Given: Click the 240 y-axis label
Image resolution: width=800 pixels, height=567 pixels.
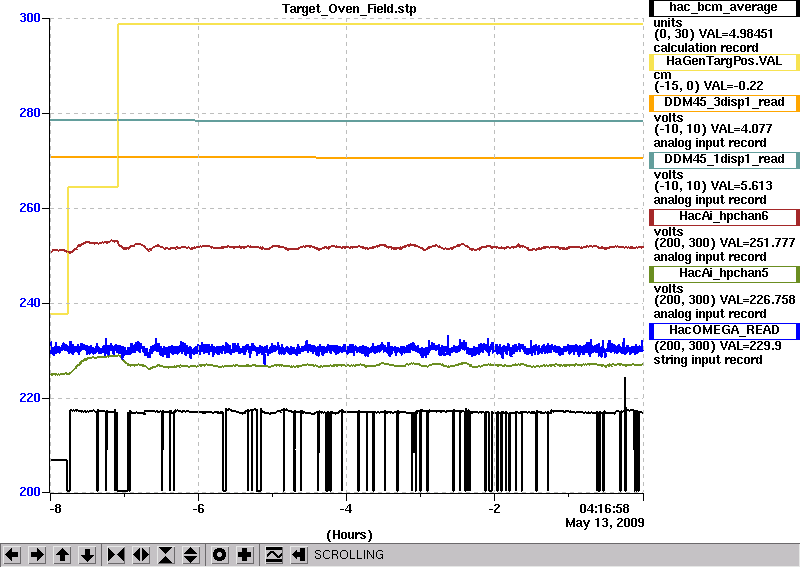Looking at the screenshot, I should point(30,303).
